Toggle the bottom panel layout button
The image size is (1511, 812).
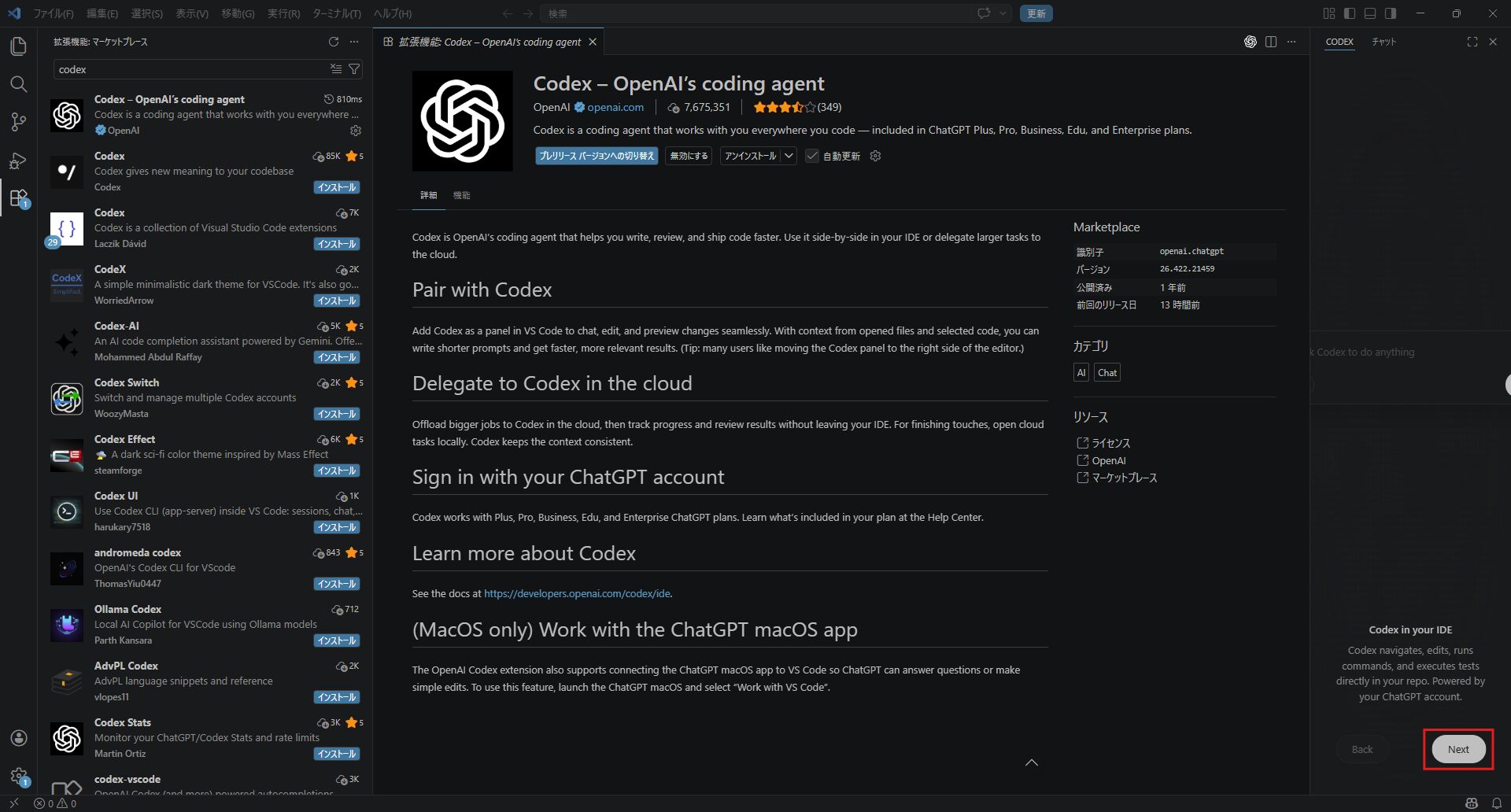[x=1370, y=13]
